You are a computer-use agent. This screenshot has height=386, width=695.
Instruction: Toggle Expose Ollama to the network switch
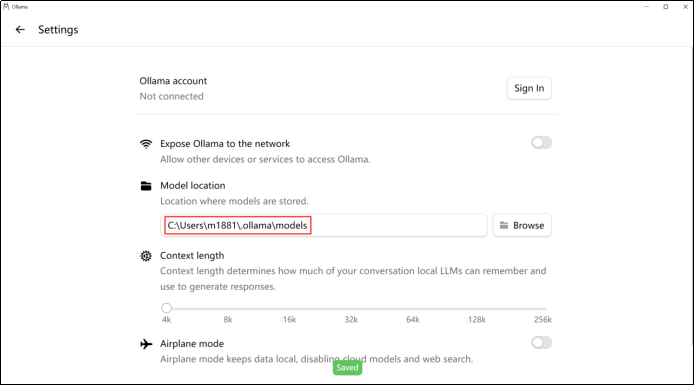click(541, 143)
